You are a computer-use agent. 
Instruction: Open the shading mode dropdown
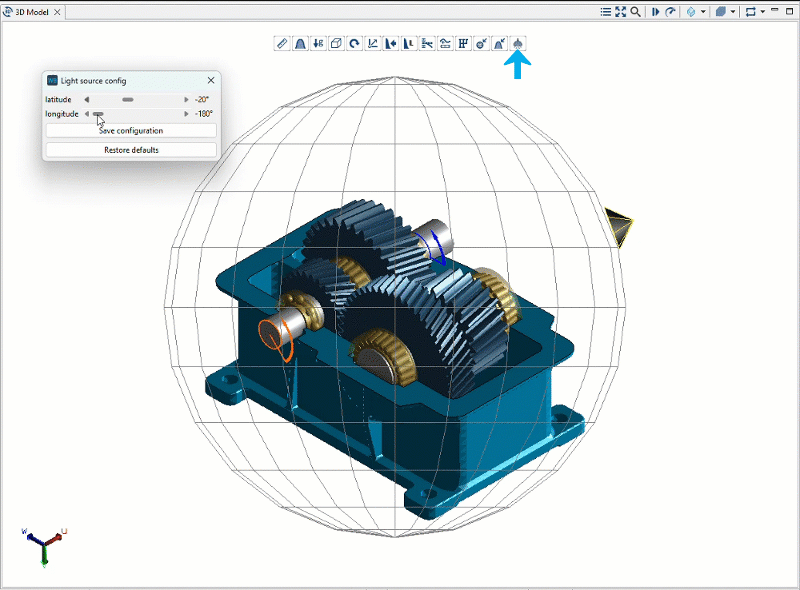pos(733,11)
